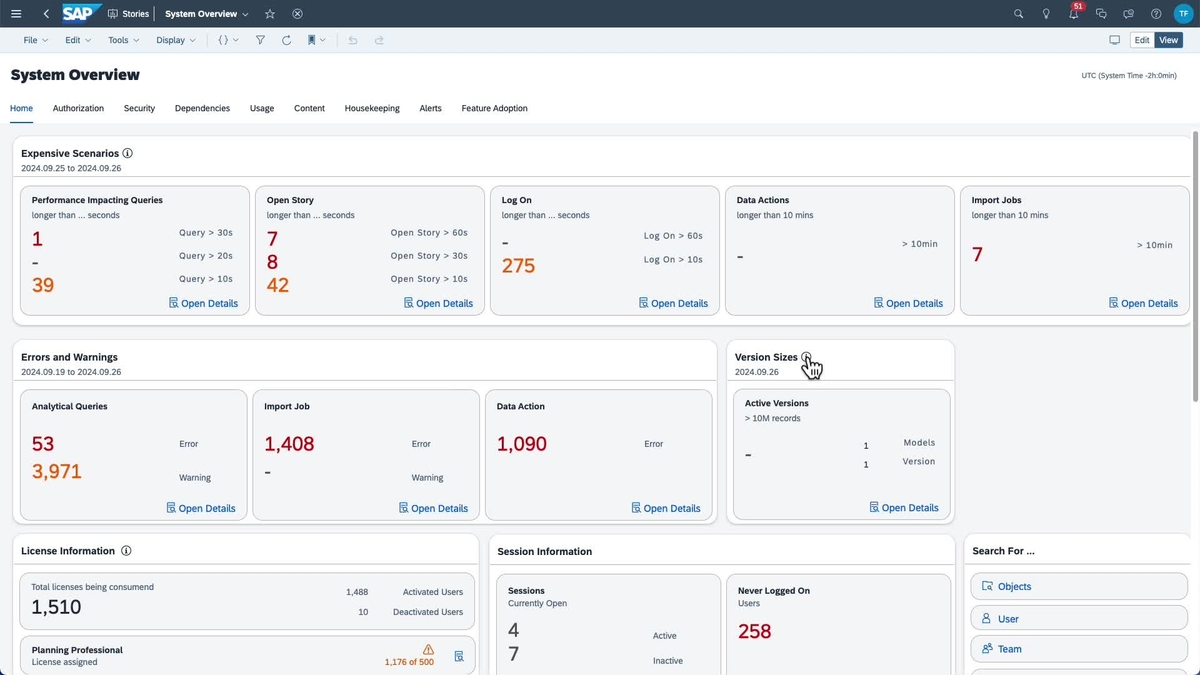Open Details for Import Job errors
The height and width of the screenshot is (675, 1200).
tap(433, 508)
